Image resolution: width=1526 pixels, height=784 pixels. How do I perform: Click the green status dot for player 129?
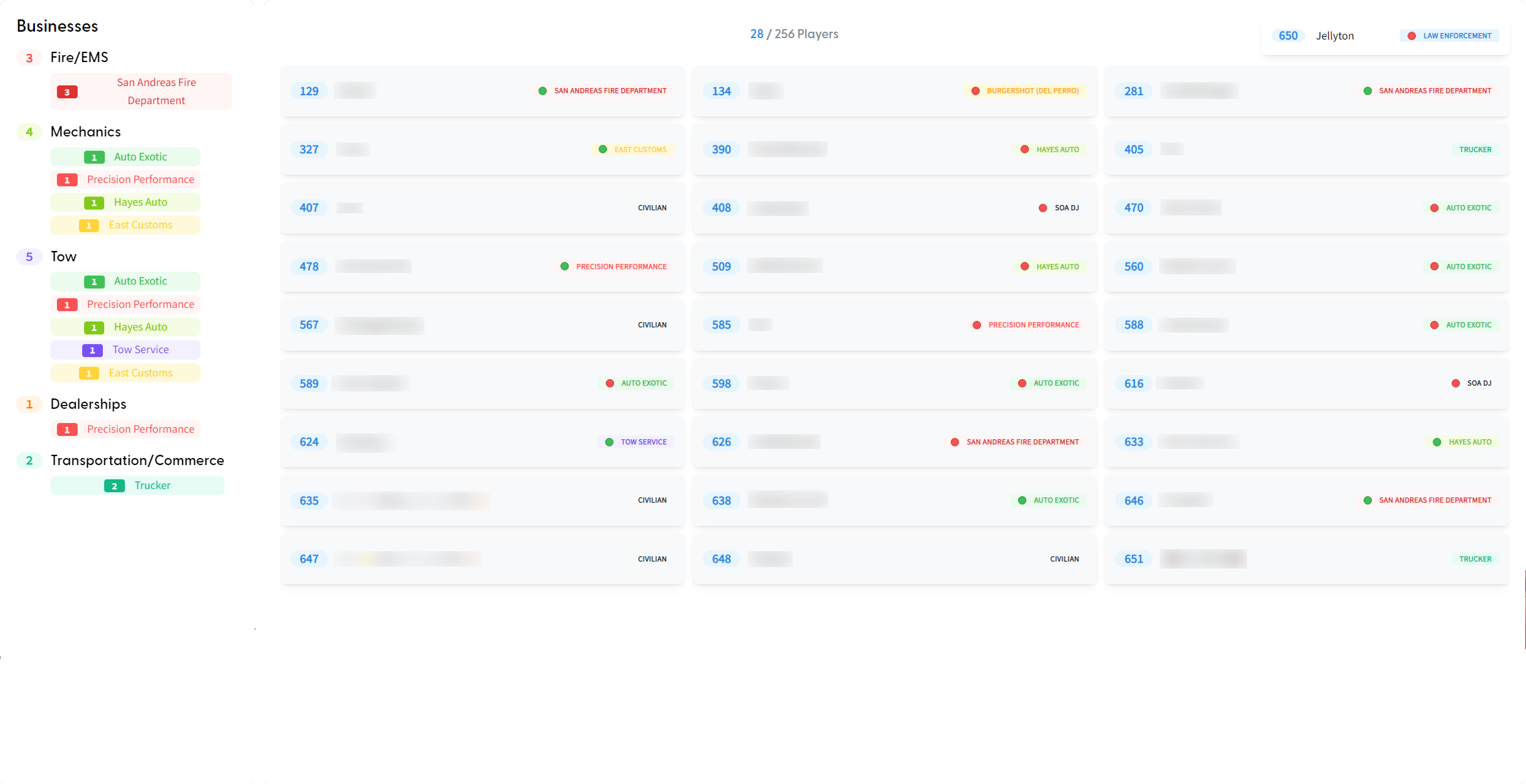click(x=542, y=91)
